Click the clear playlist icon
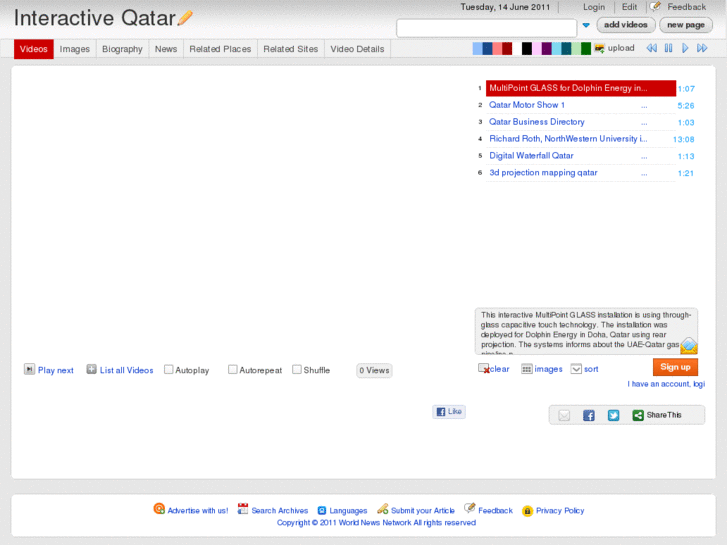The height and width of the screenshot is (545, 727). (484, 369)
